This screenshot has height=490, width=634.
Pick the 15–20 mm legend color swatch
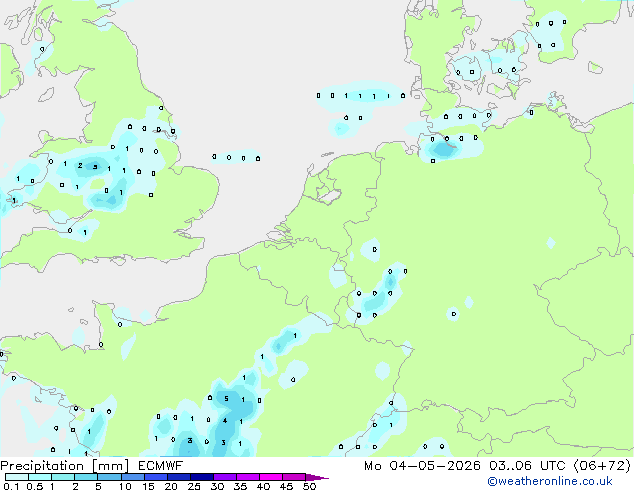tap(155, 477)
